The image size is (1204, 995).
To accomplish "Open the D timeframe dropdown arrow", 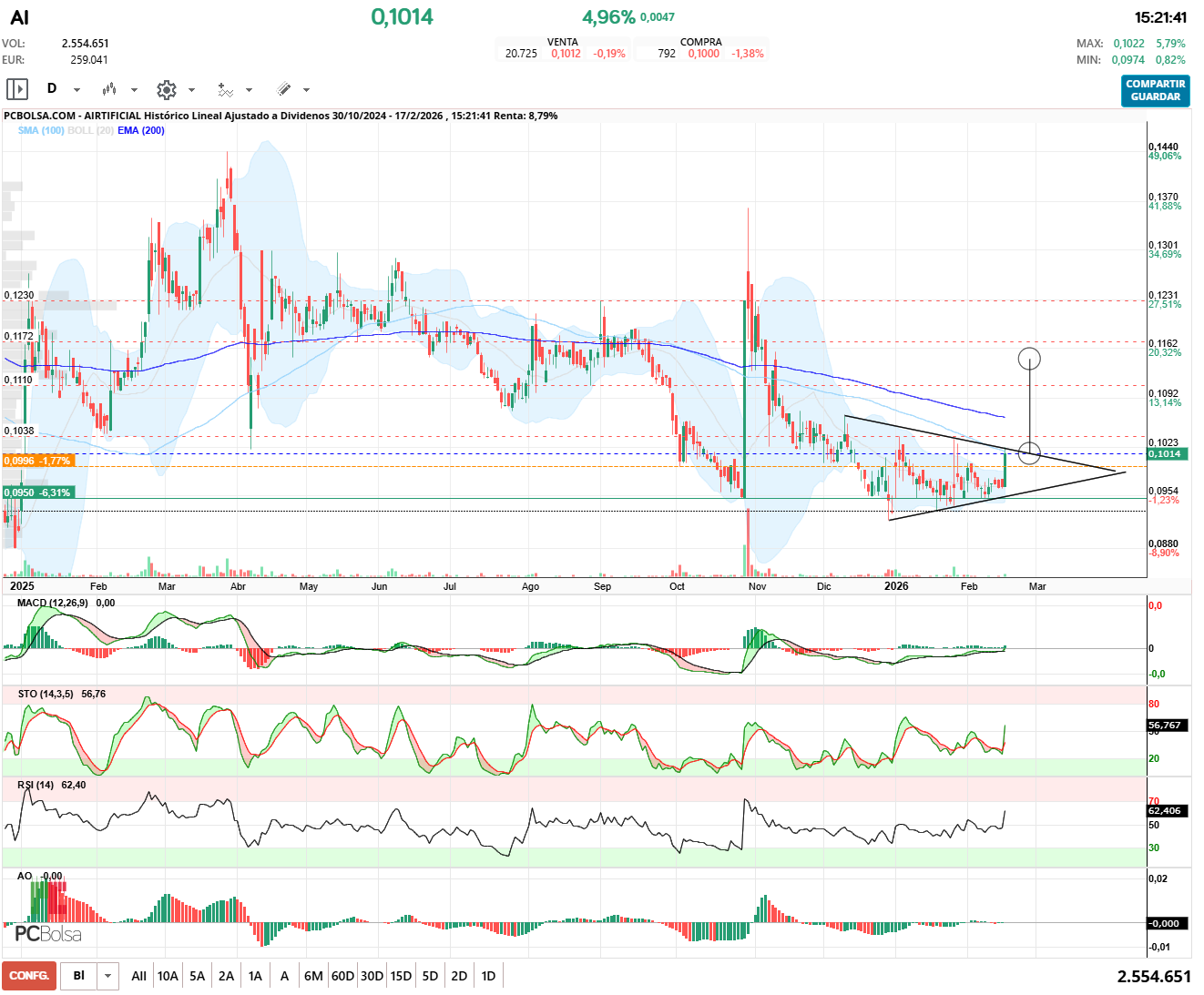I will (77, 90).
